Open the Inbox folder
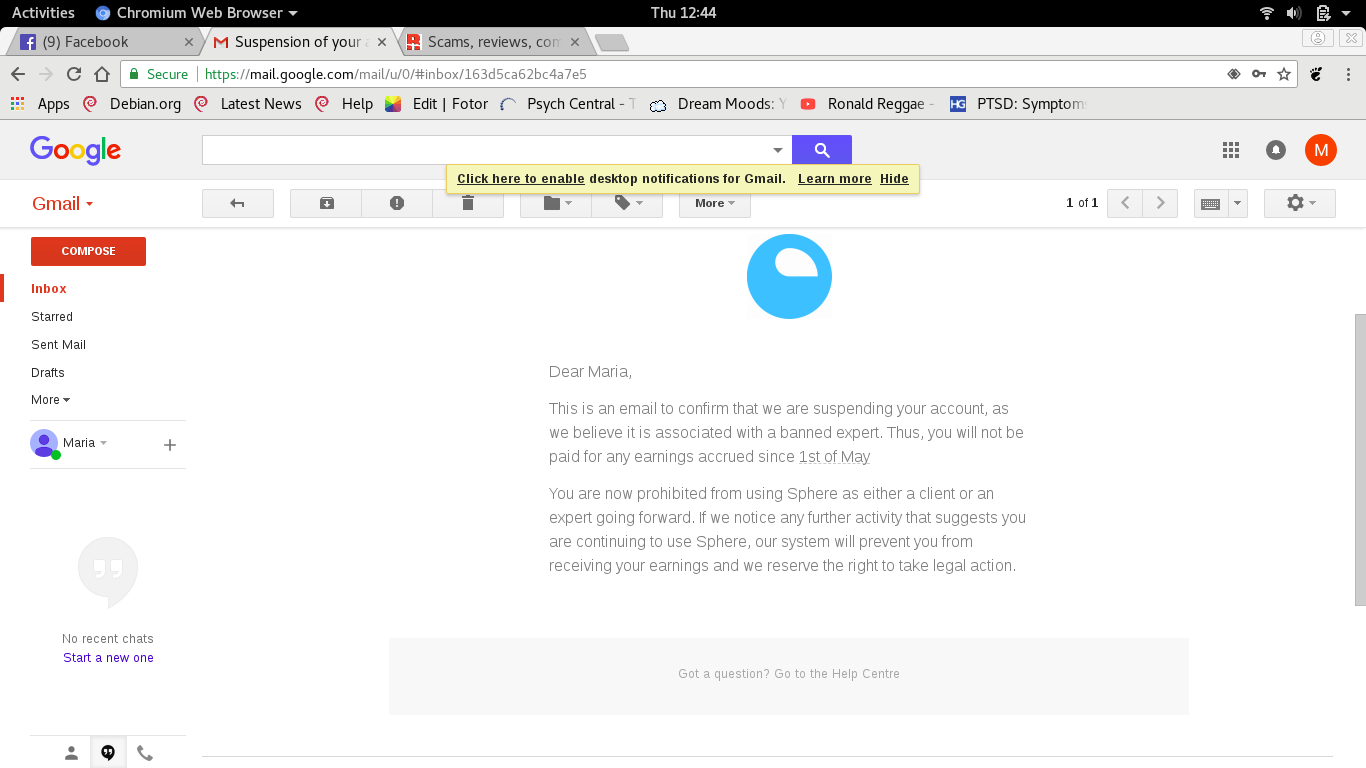1366x768 pixels. click(49, 288)
